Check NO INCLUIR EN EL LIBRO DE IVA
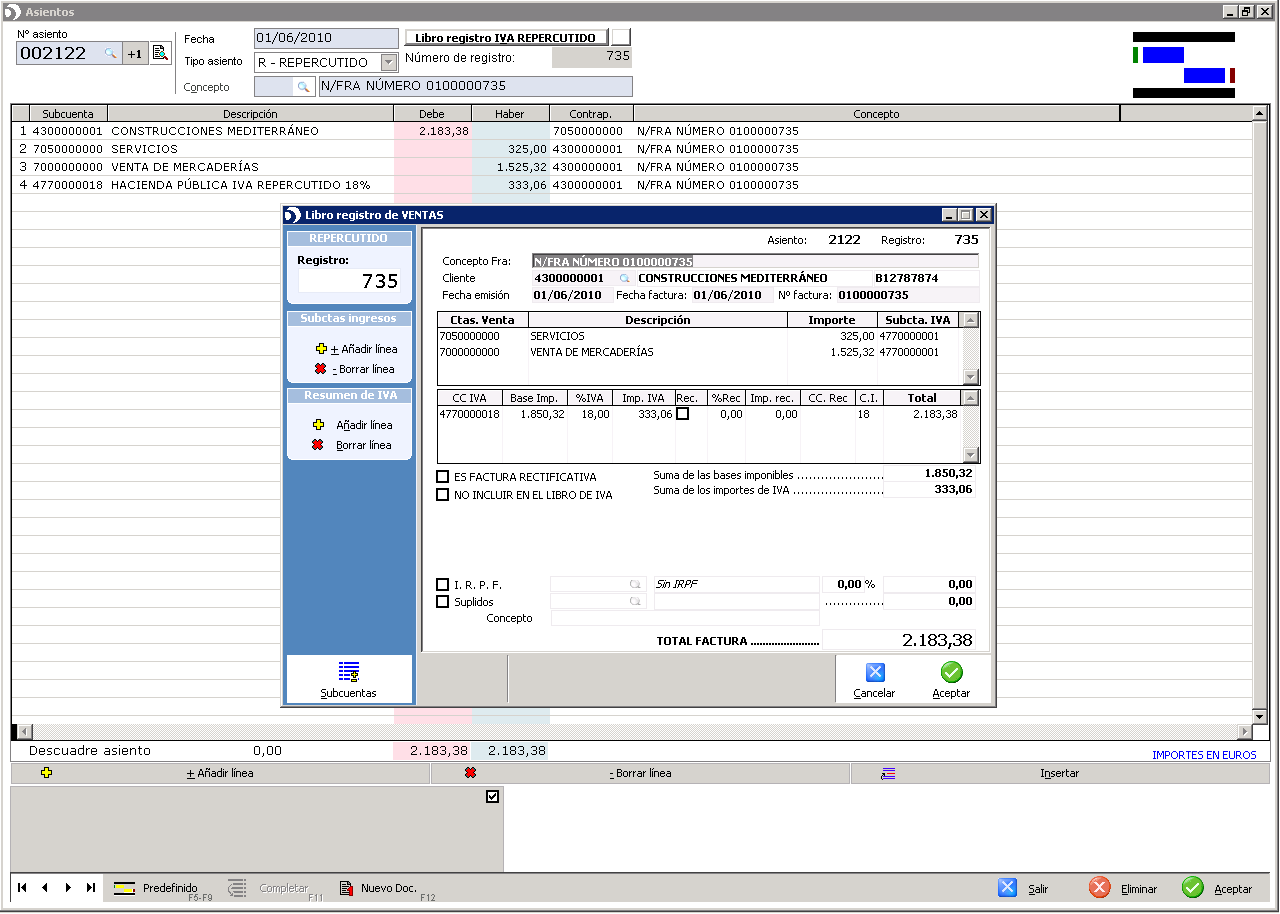The height and width of the screenshot is (914, 1280). coord(443,495)
